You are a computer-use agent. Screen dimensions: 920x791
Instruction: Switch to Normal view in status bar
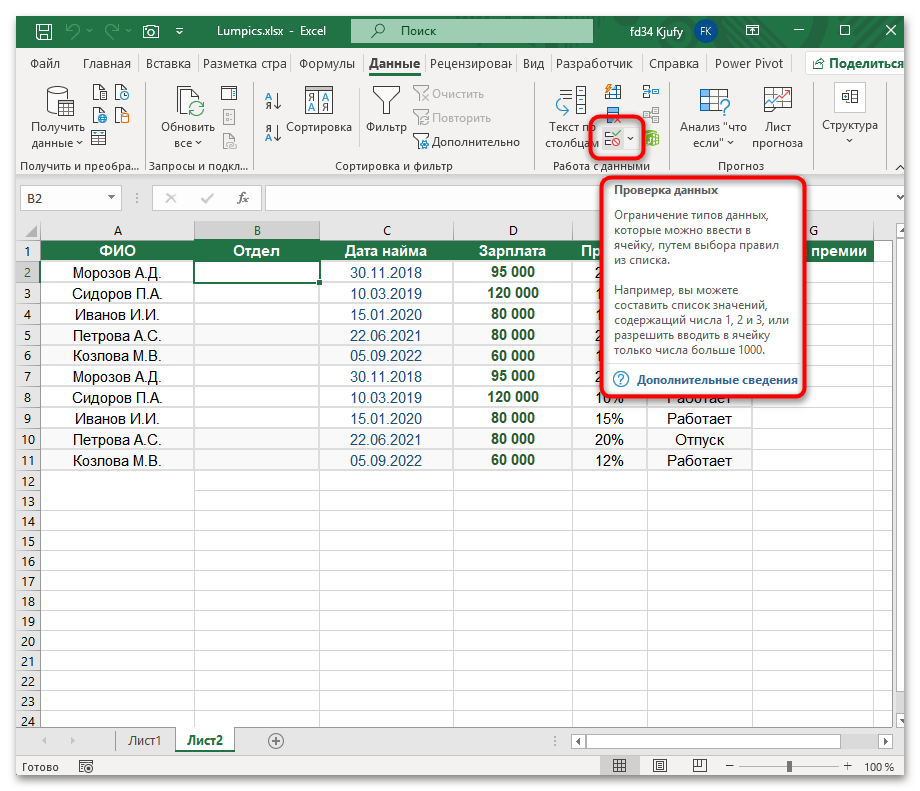tap(619, 766)
